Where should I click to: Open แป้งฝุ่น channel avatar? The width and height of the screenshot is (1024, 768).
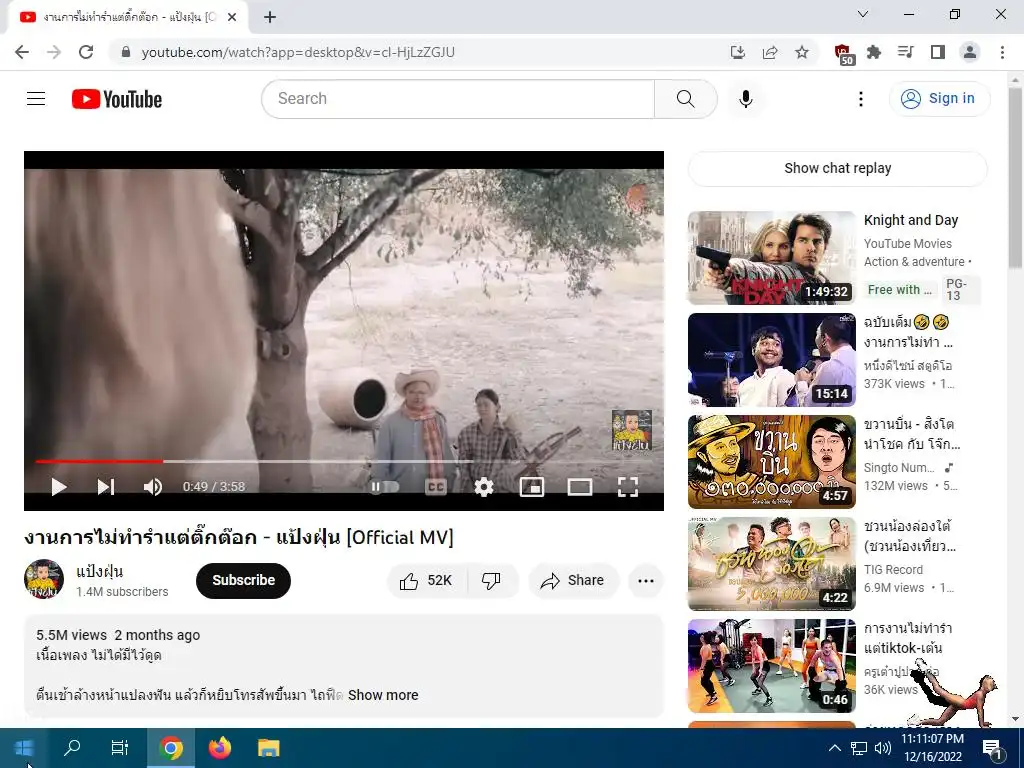[44, 579]
